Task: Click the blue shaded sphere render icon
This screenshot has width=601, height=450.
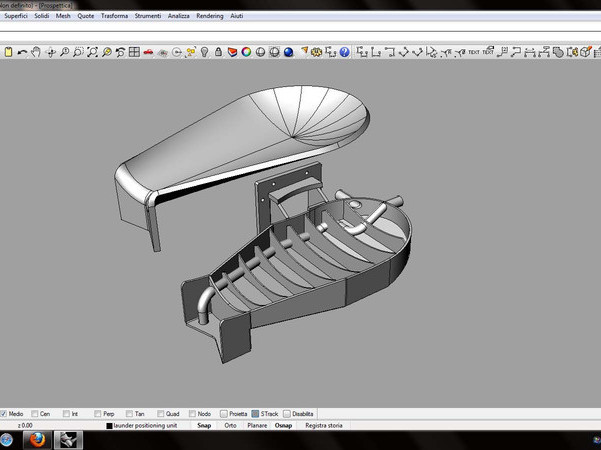Action: click(289, 52)
